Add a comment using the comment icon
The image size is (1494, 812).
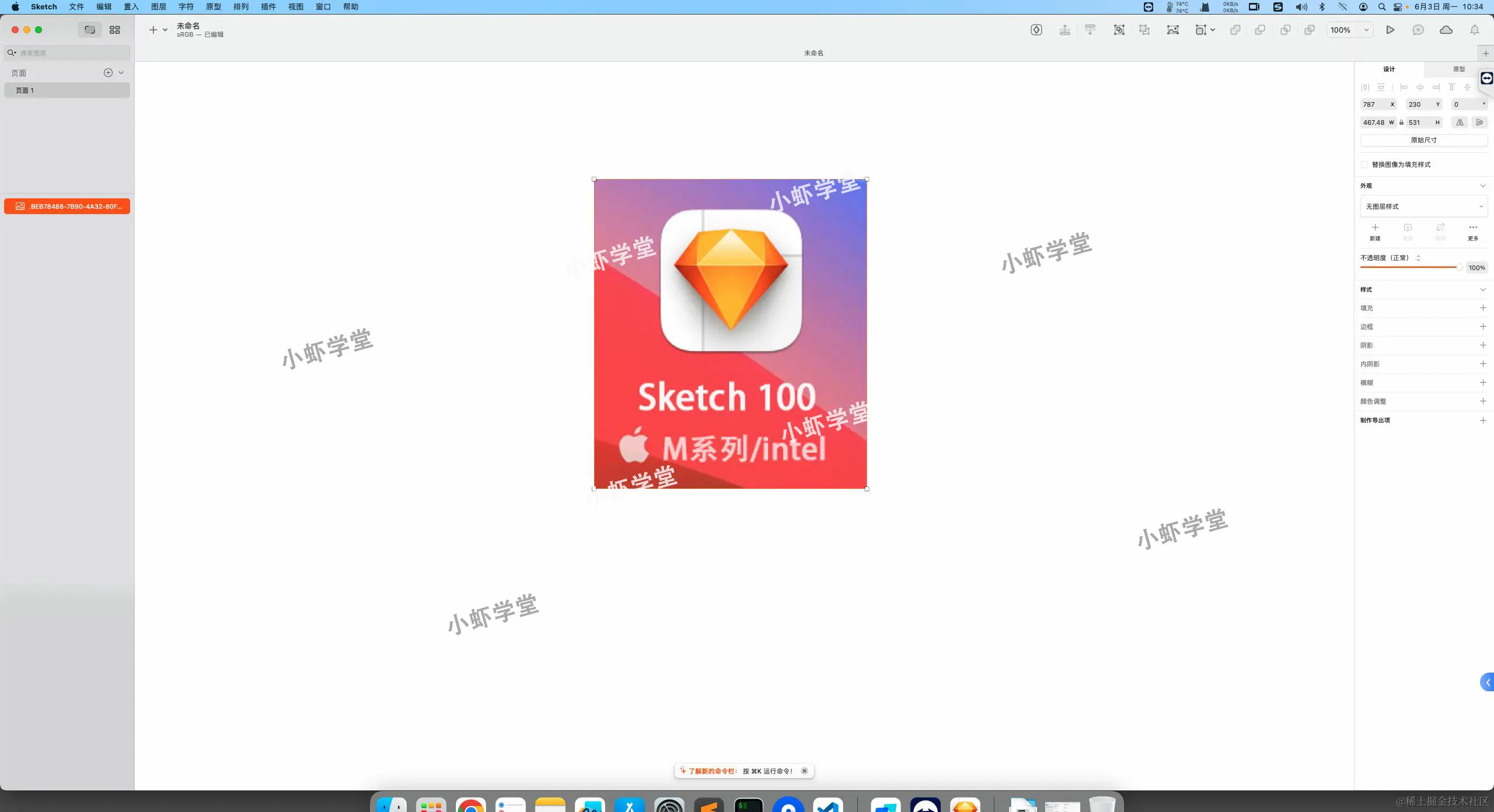point(1419,30)
